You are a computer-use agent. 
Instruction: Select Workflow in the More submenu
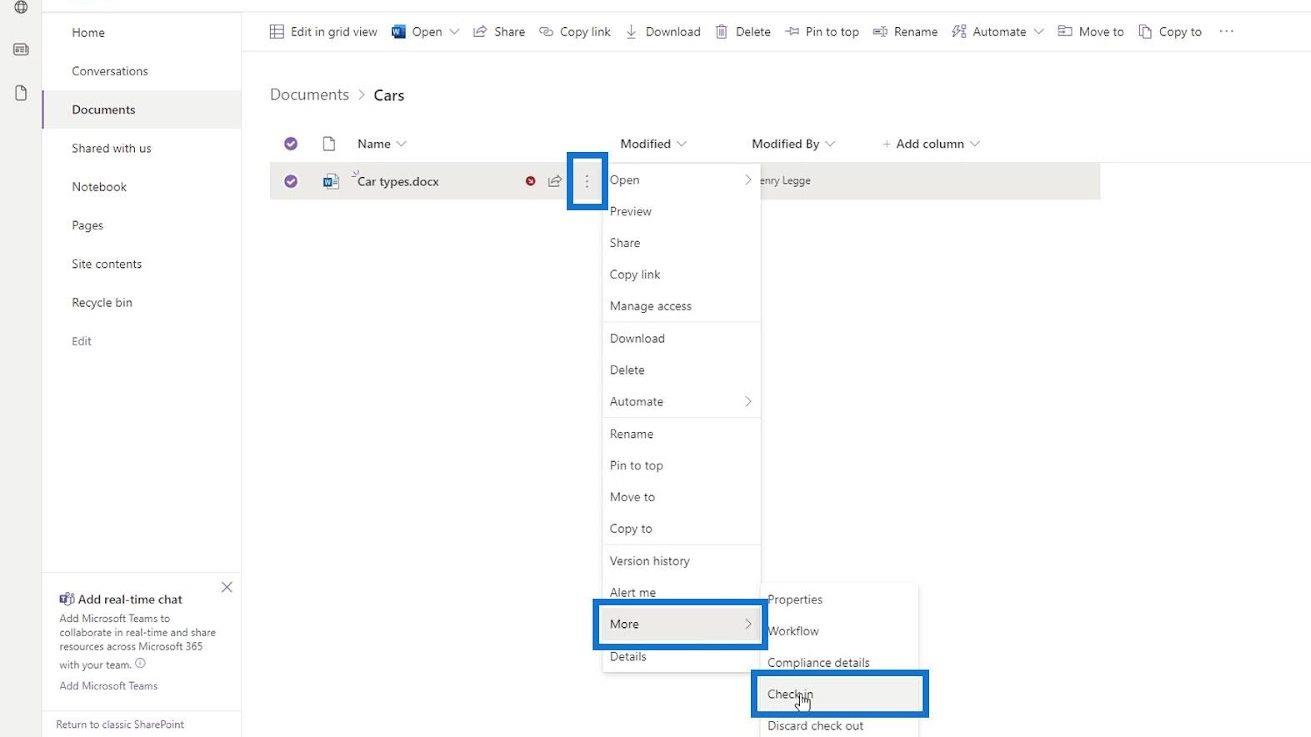point(839,631)
